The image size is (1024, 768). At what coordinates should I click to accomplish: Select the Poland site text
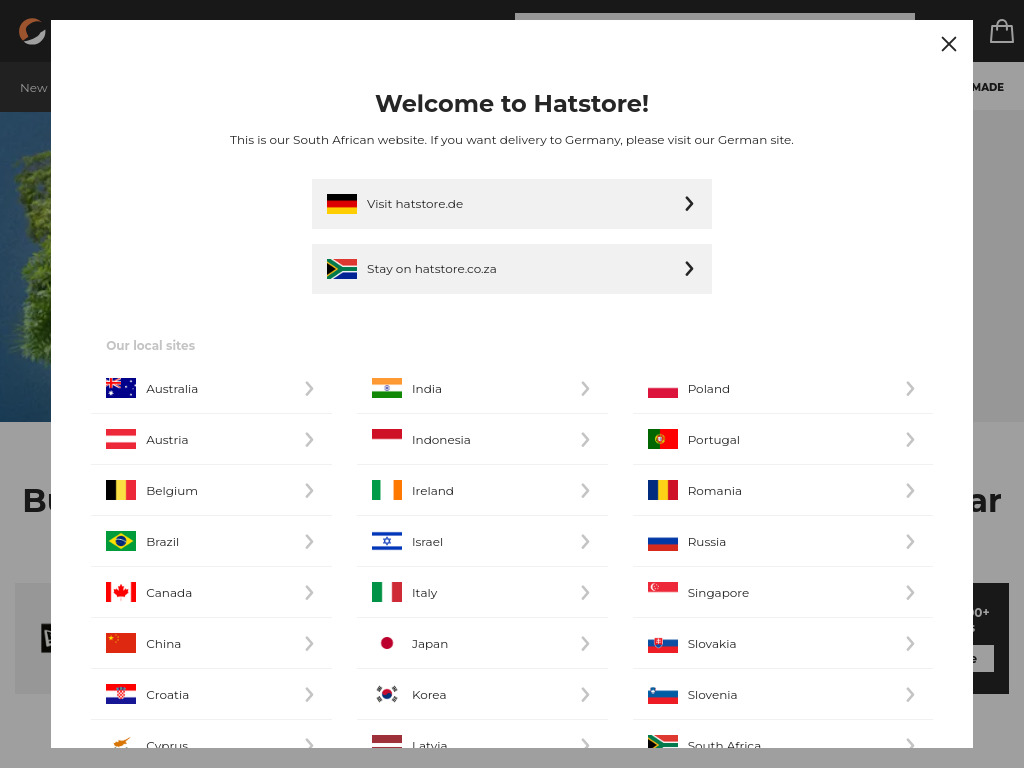709,389
